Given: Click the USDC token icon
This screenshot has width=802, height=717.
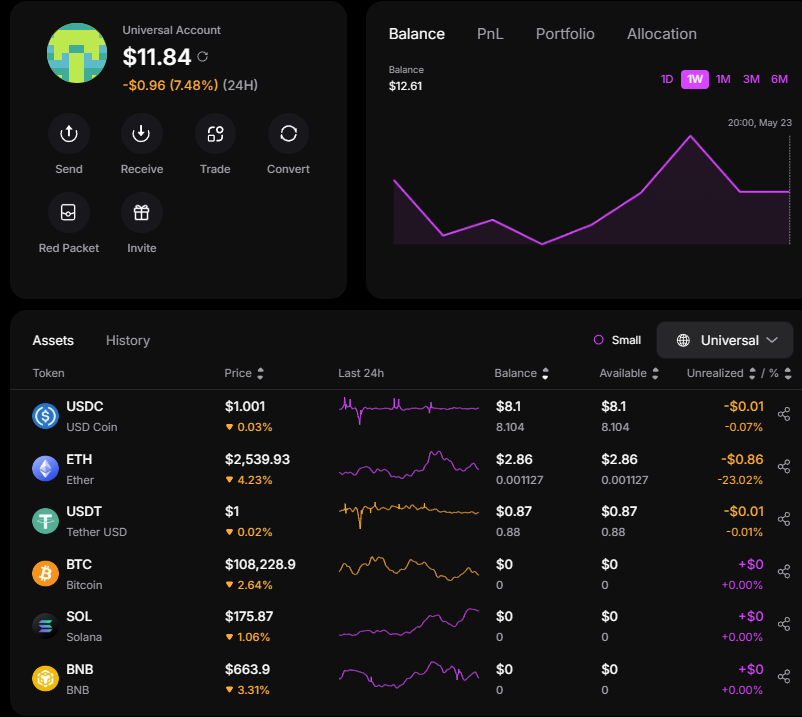Looking at the screenshot, I should tap(46, 416).
